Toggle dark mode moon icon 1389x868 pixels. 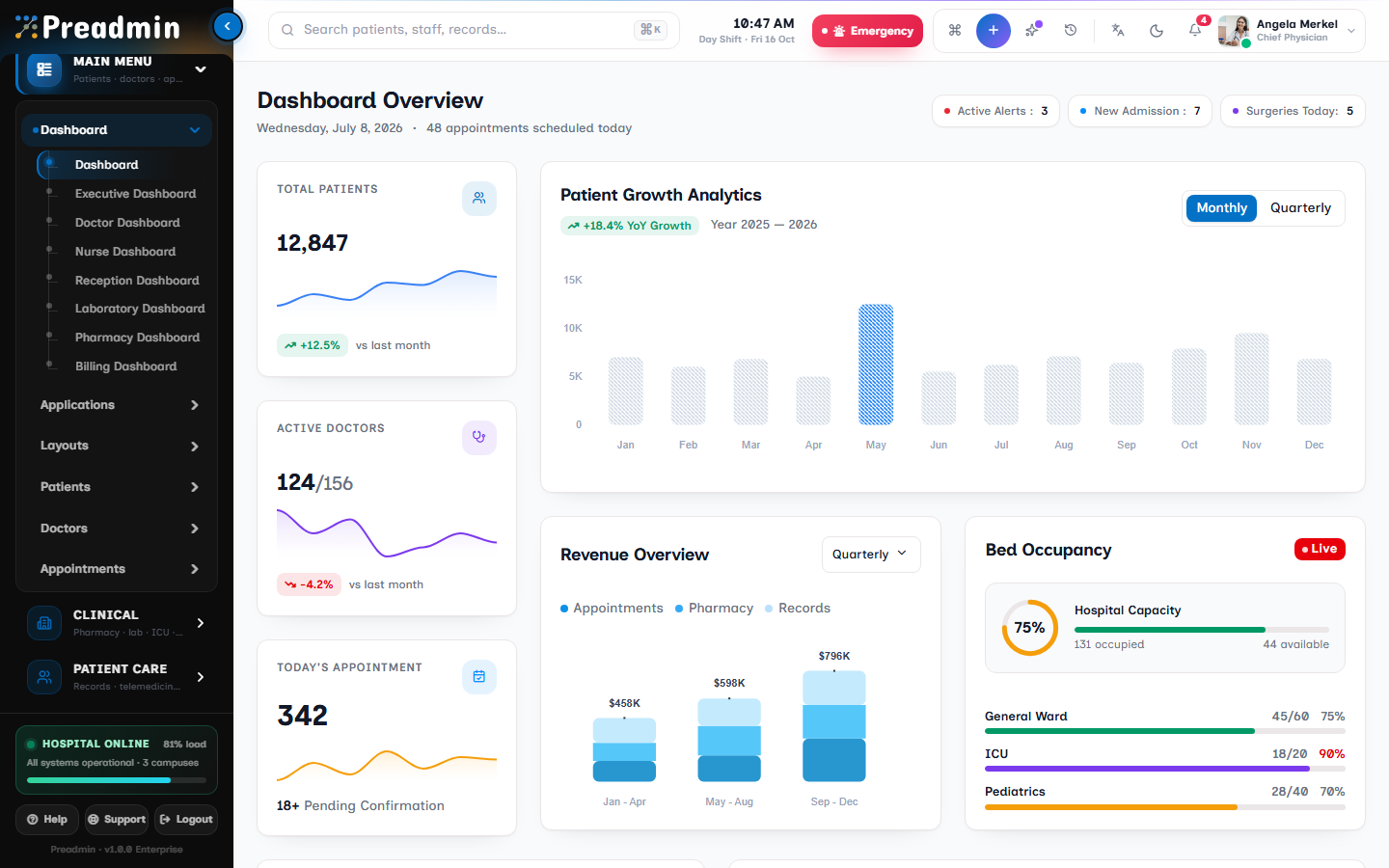(1157, 31)
